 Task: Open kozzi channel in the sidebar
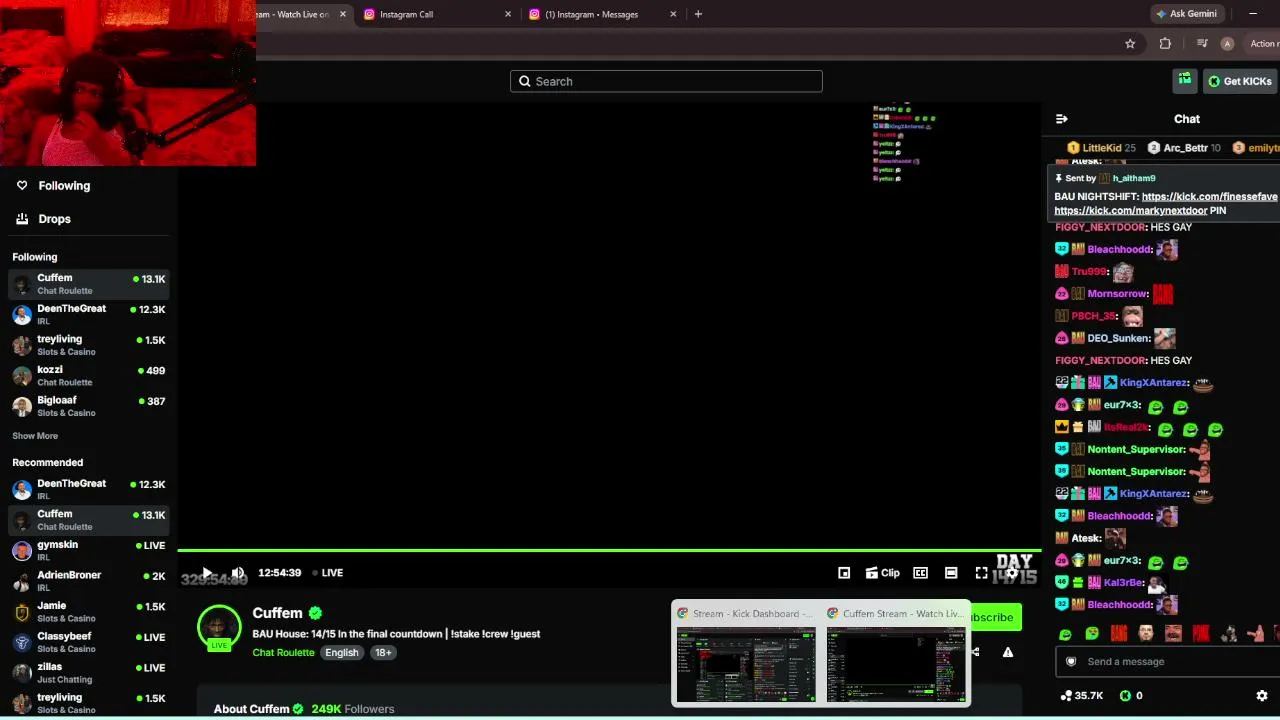coord(89,375)
